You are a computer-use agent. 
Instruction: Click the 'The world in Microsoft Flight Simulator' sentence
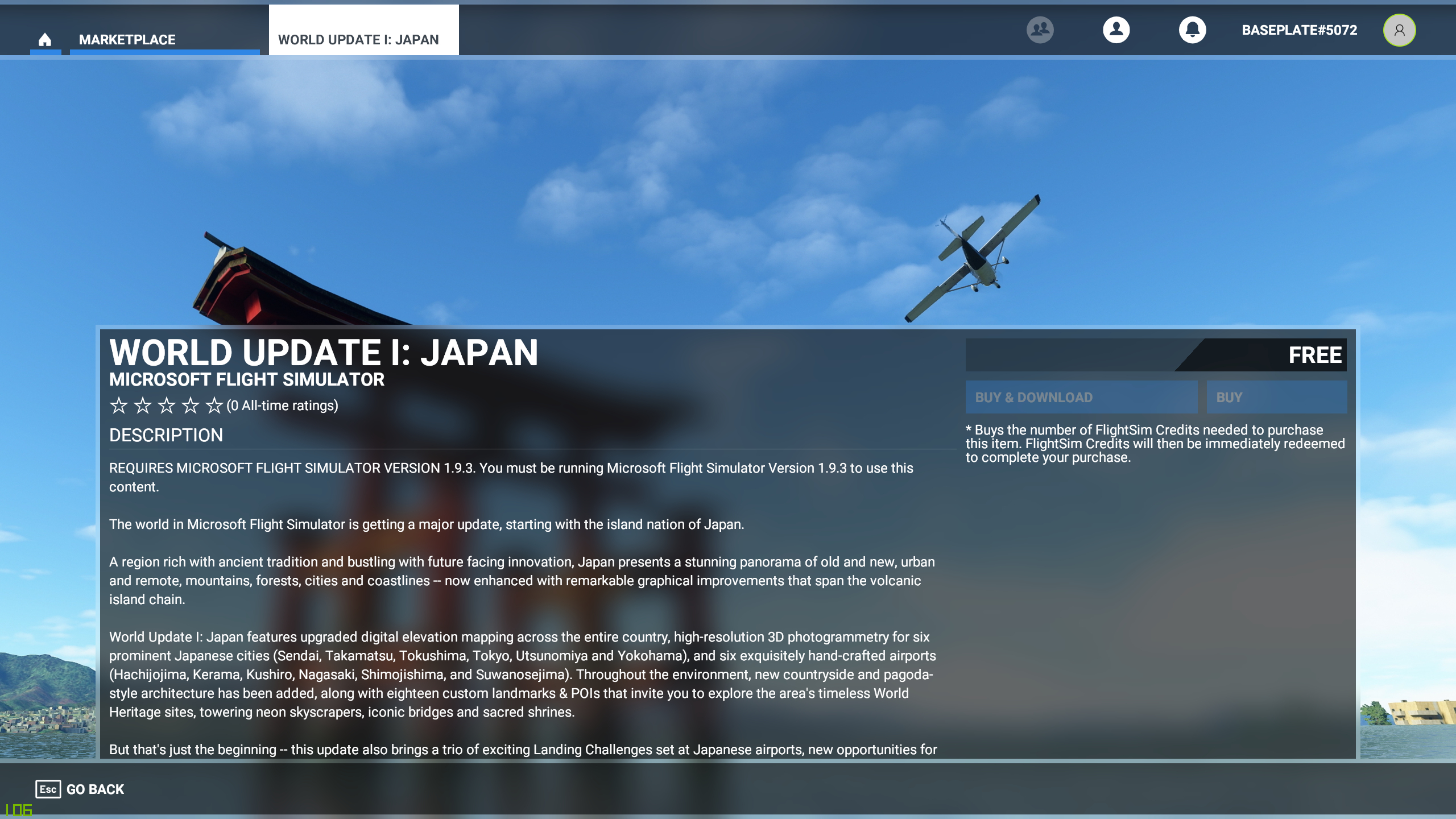[427, 524]
